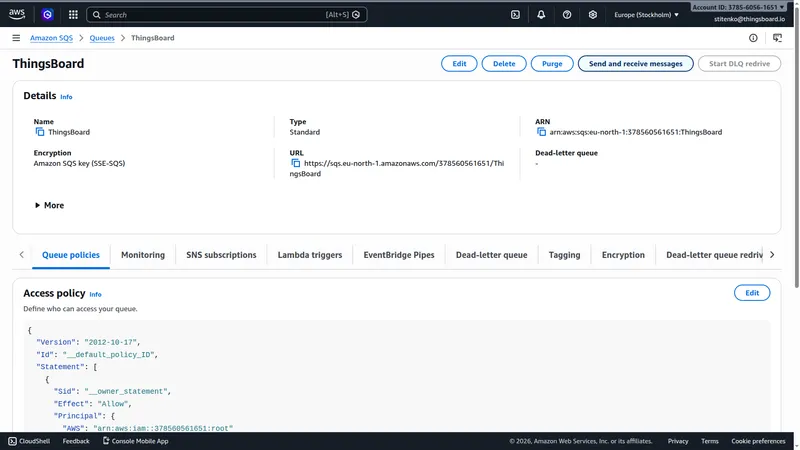Click Send and receive messages
The image size is (800, 450).
(x=636, y=64)
